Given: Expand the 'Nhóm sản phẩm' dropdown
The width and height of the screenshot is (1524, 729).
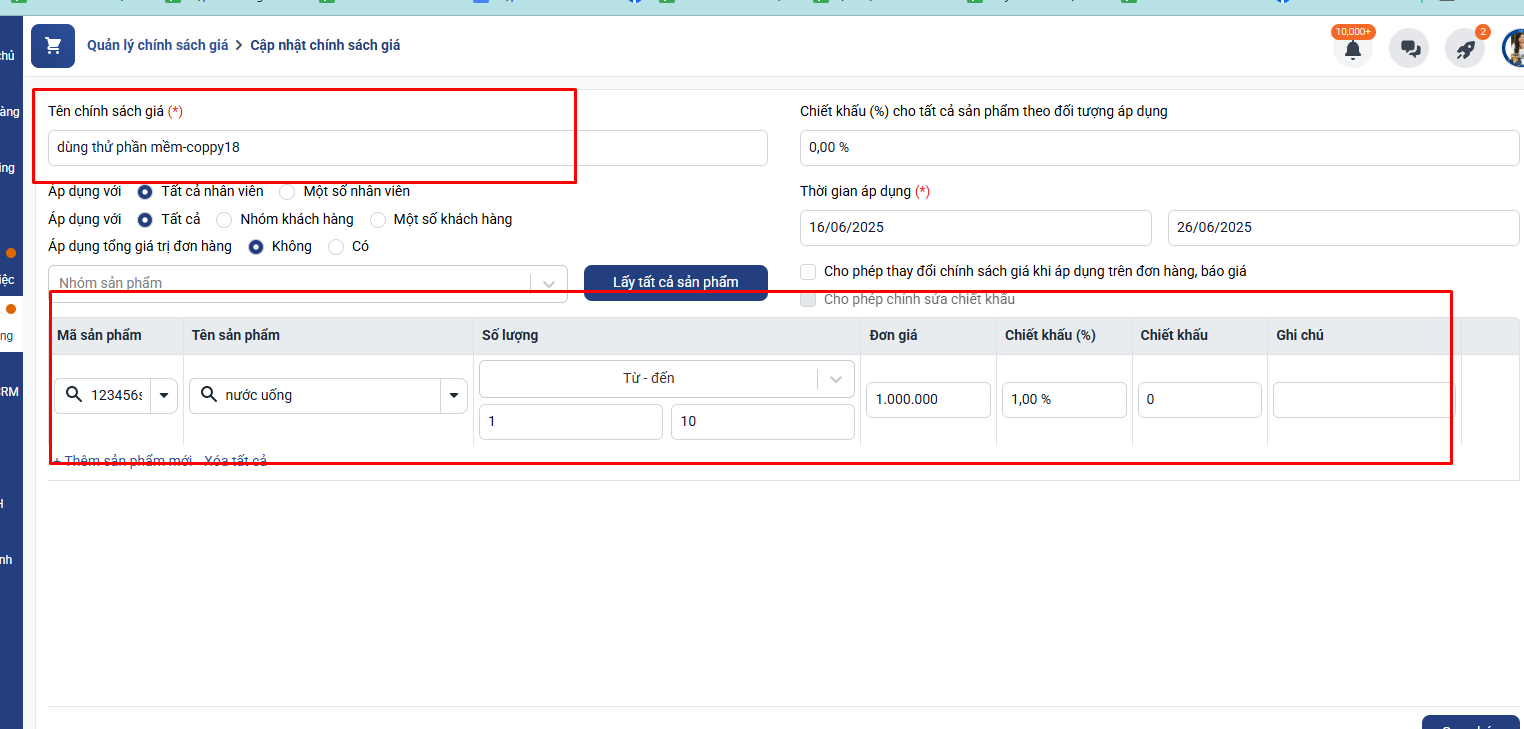Looking at the screenshot, I should click(x=548, y=284).
